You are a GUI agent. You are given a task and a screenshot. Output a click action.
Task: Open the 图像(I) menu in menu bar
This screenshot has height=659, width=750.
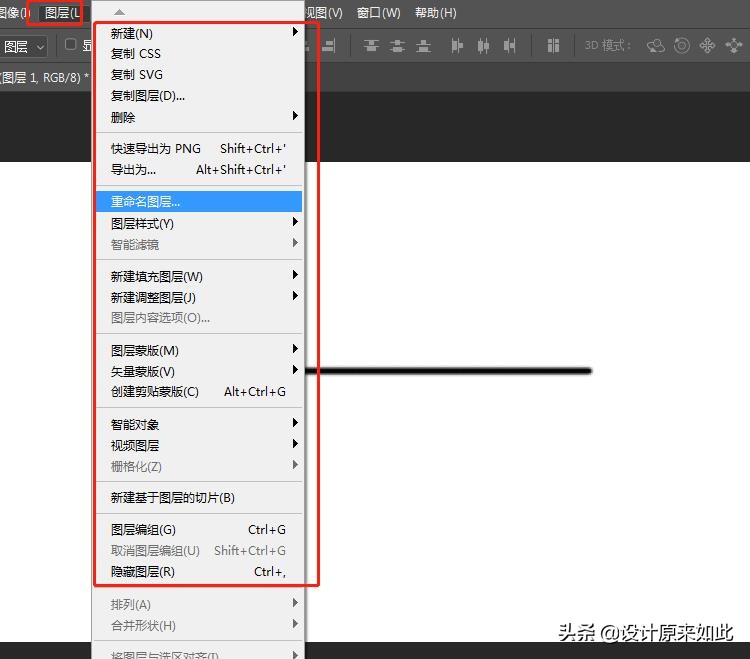click(x=14, y=13)
